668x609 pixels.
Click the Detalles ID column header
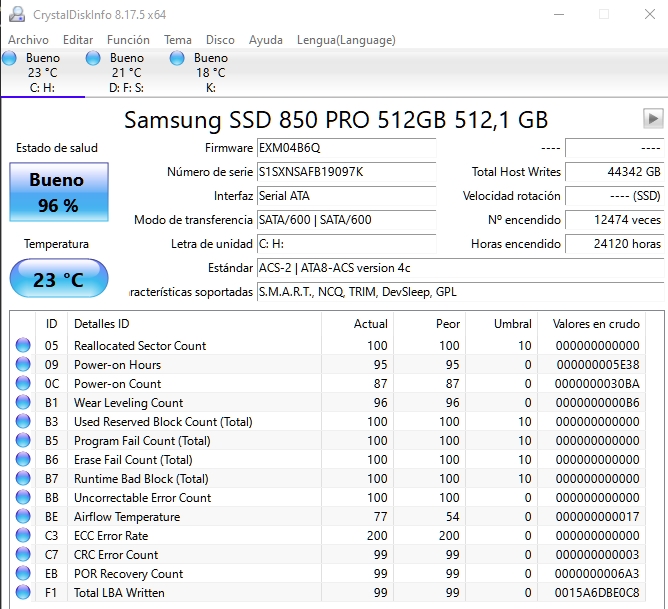194,324
